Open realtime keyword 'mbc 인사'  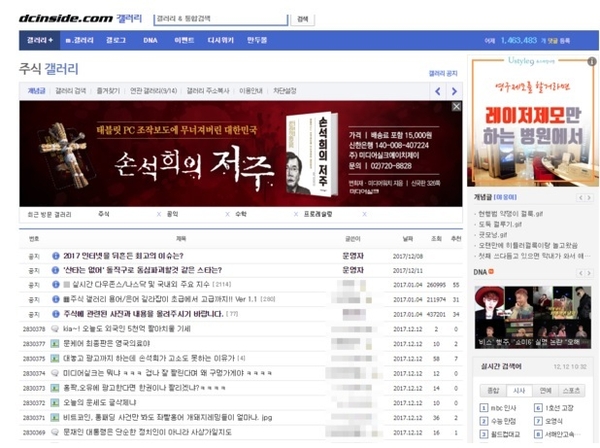(x=503, y=408)
